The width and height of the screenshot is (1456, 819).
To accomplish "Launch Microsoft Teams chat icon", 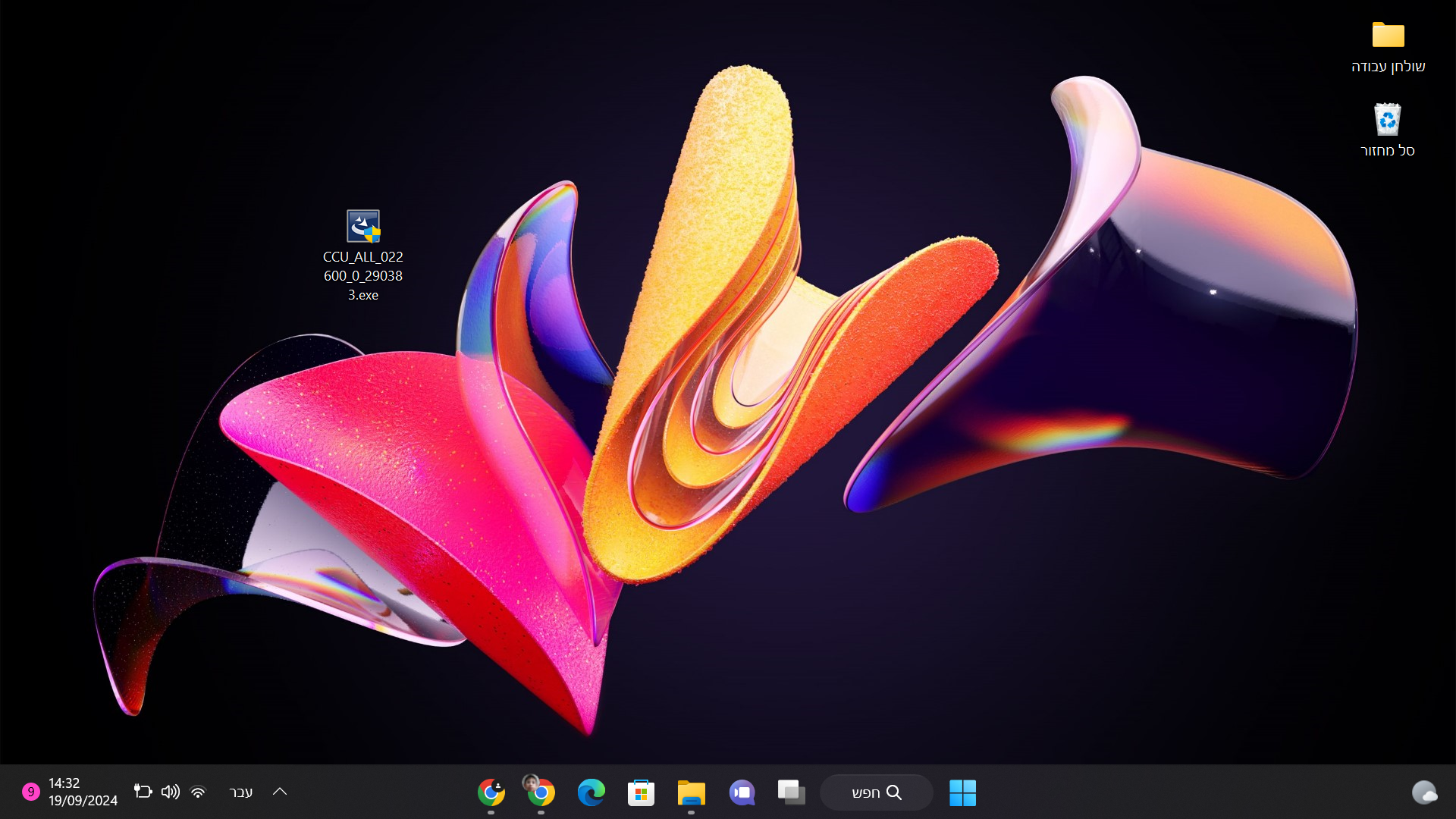I will tap(742, 792).
